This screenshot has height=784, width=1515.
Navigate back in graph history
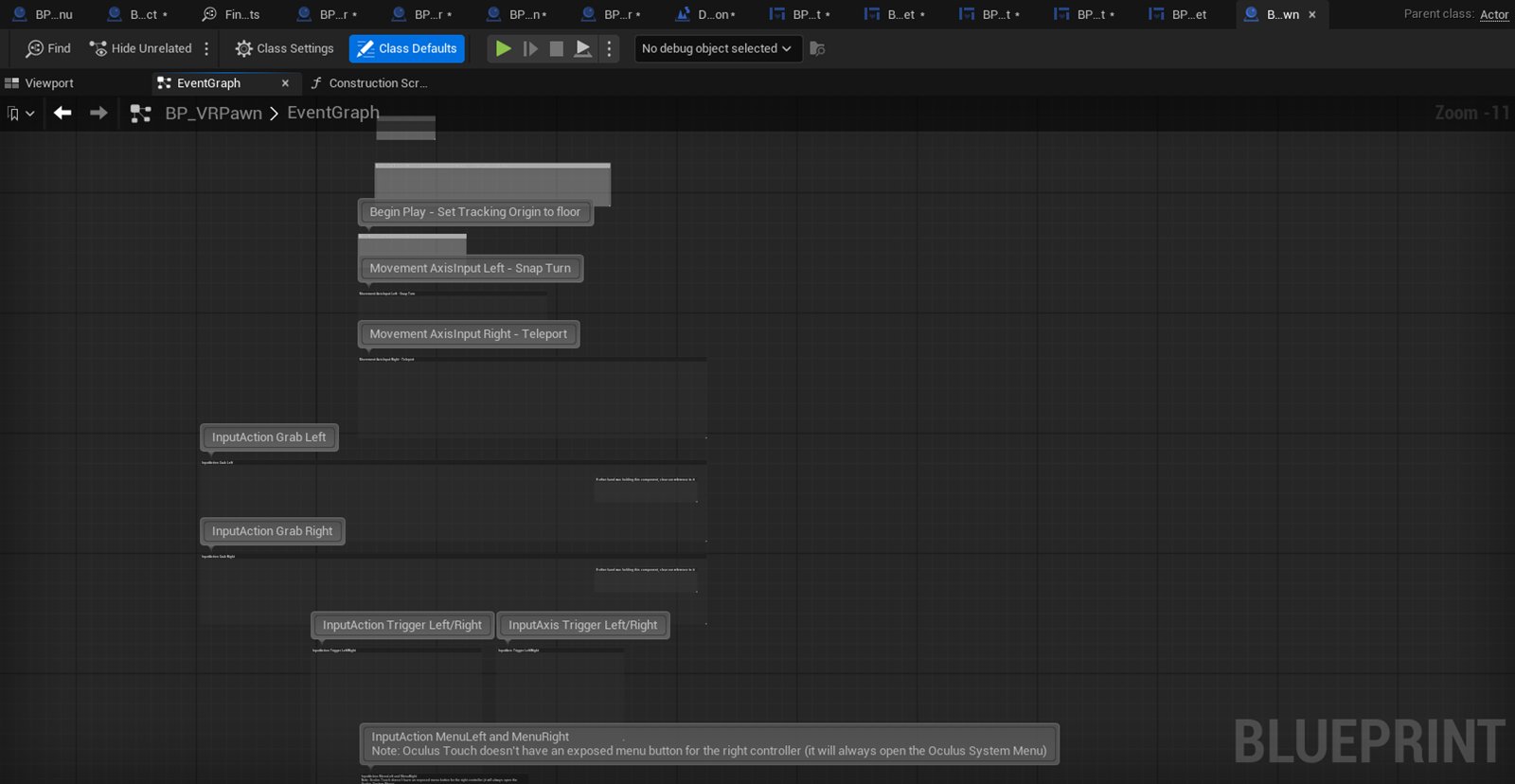click(x=62, y=113)
